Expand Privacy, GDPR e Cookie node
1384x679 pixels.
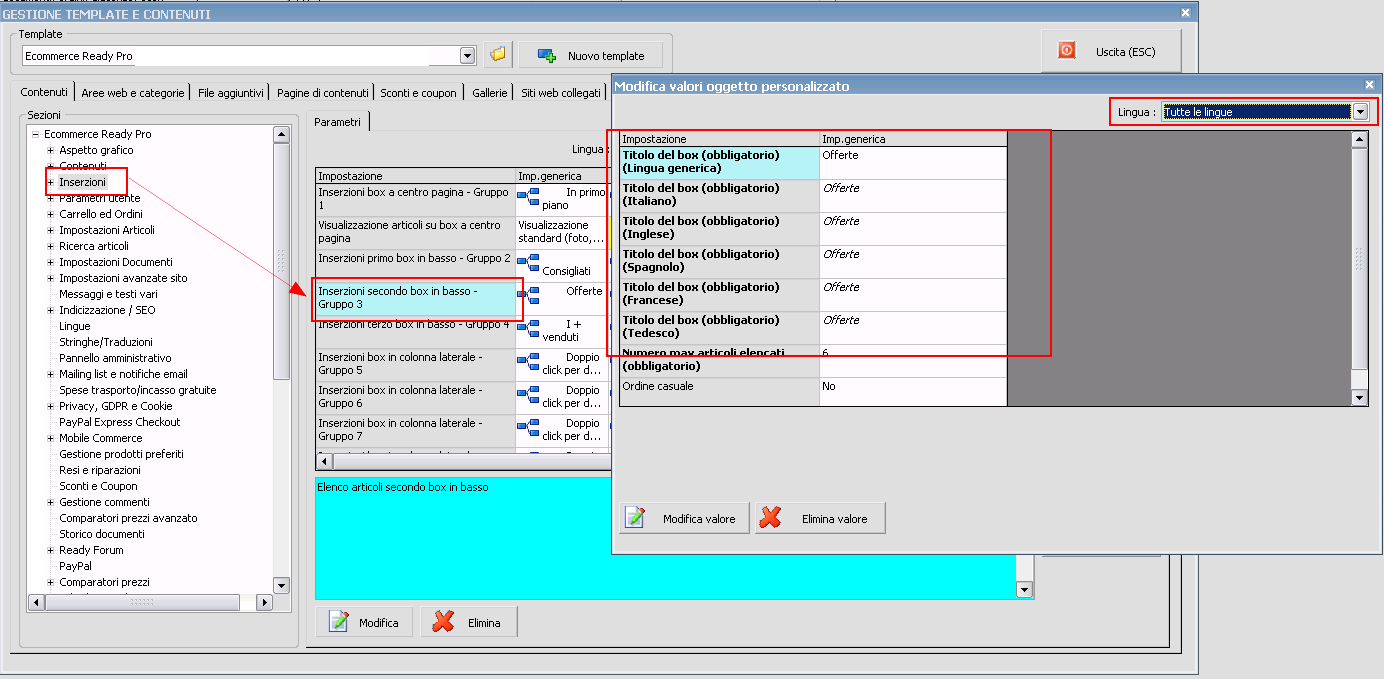pyautogui.click(x=50, y=406)
